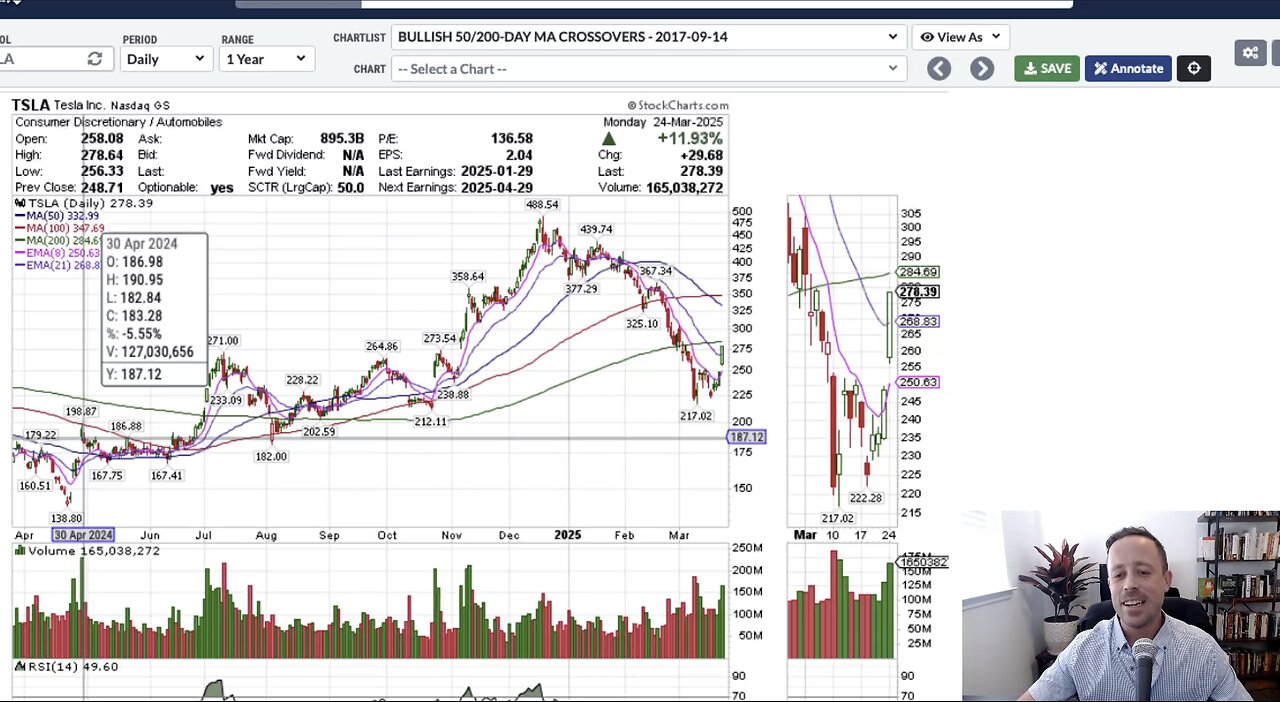Image resolution: width=1280 pixels, height=702 pixels.
Task: Click the TSLA Tesla Inc. chart title
Action: [91, 105]
